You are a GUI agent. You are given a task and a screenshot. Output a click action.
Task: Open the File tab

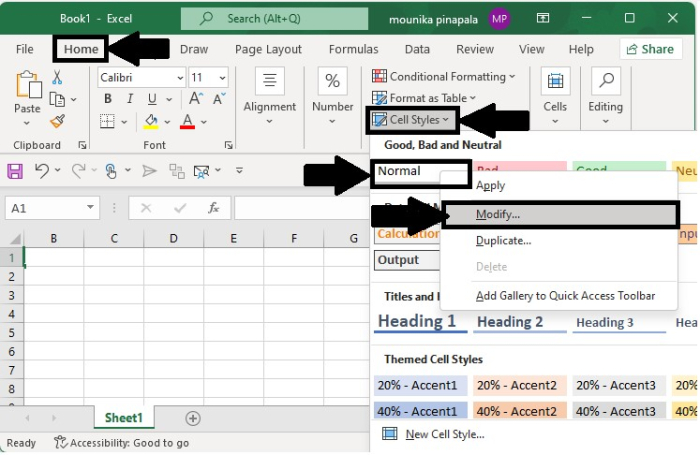point(25,49)
